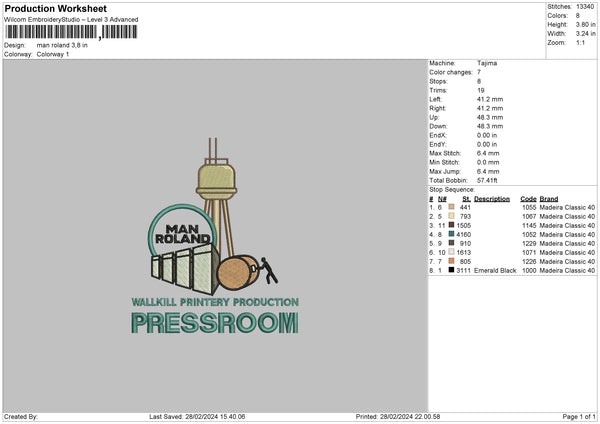This screenshot has height=424, width=600.
Task: Click stitch count 1613 in stop row 6
Action: (x=464, y=252)
